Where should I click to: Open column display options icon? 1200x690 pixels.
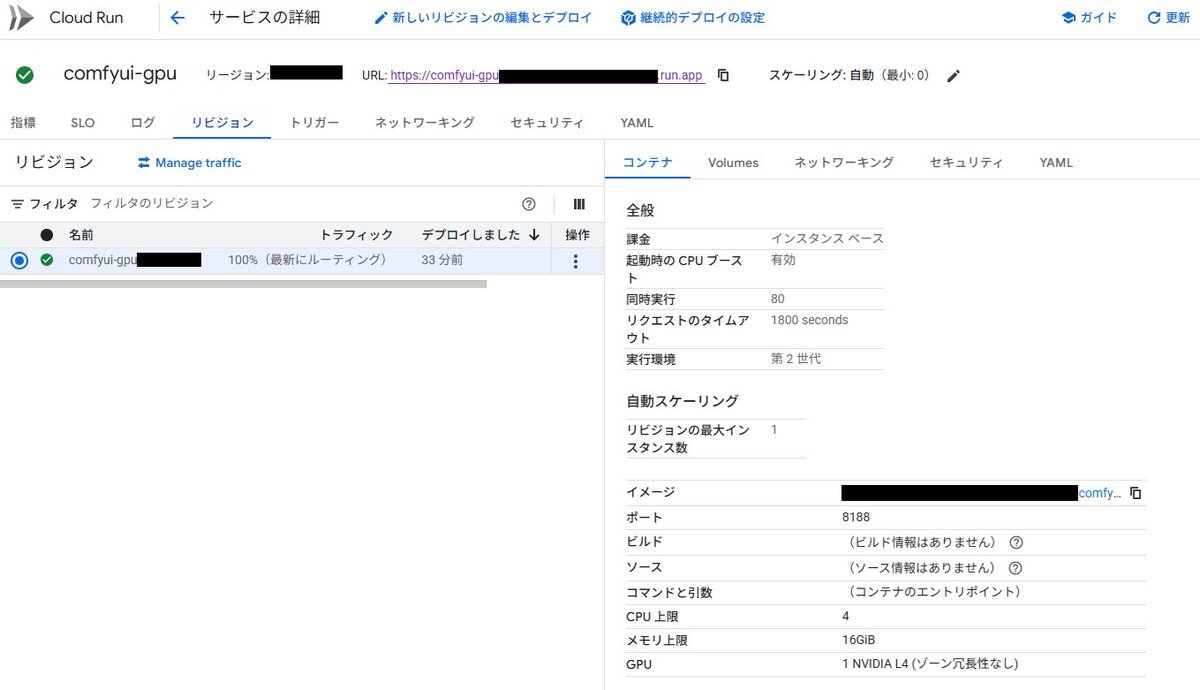tap(579, 204)
